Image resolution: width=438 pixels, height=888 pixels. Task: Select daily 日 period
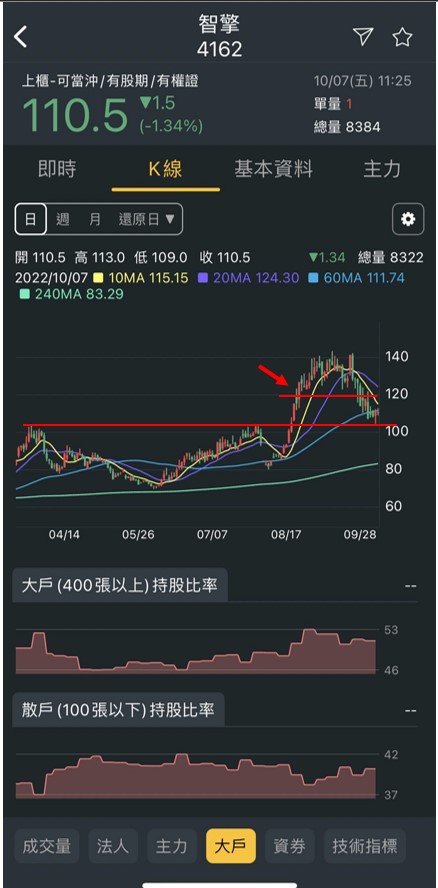(x=30, y=219)
